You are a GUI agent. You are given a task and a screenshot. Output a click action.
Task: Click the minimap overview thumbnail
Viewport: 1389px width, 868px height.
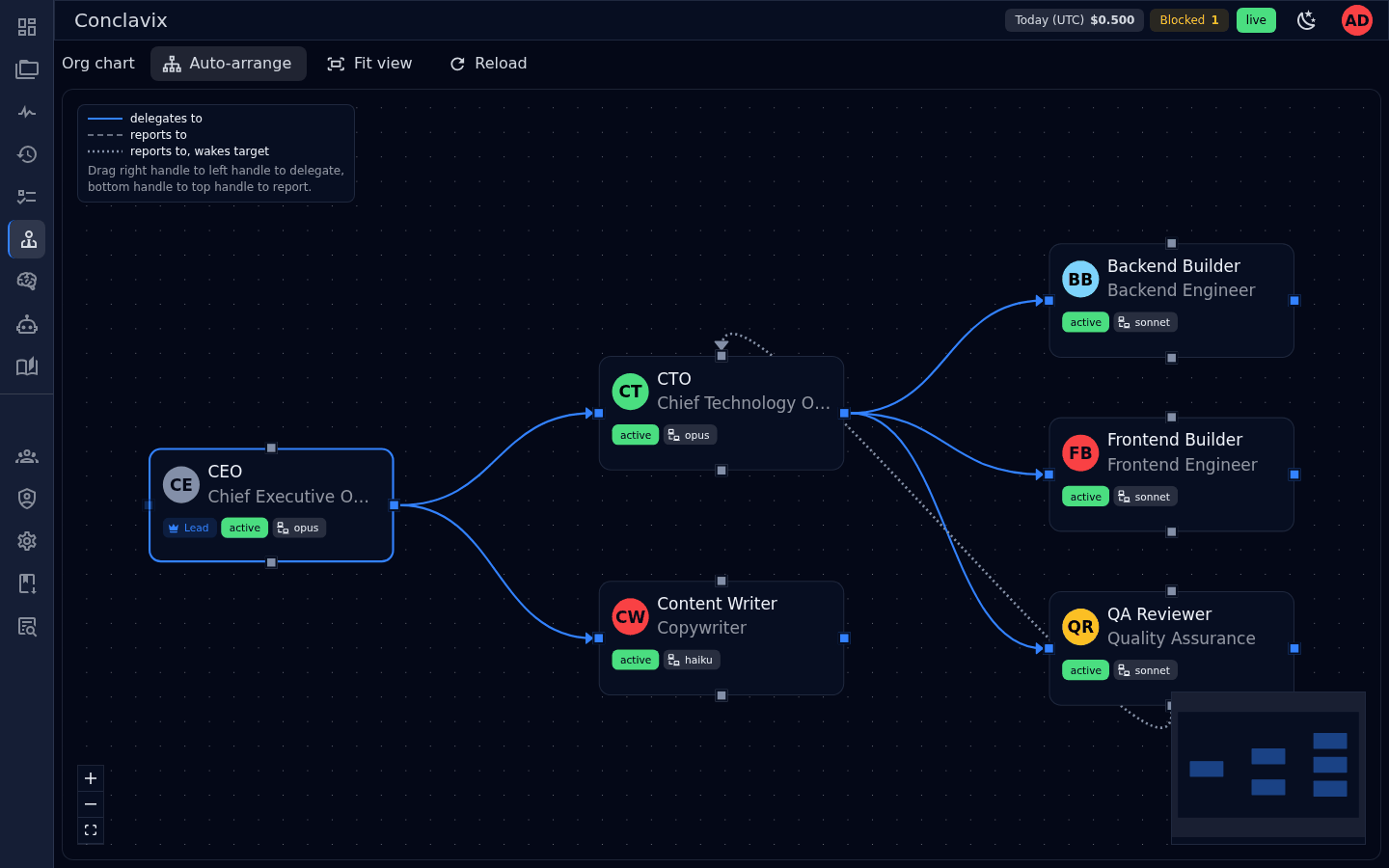tap(1268, 765)
